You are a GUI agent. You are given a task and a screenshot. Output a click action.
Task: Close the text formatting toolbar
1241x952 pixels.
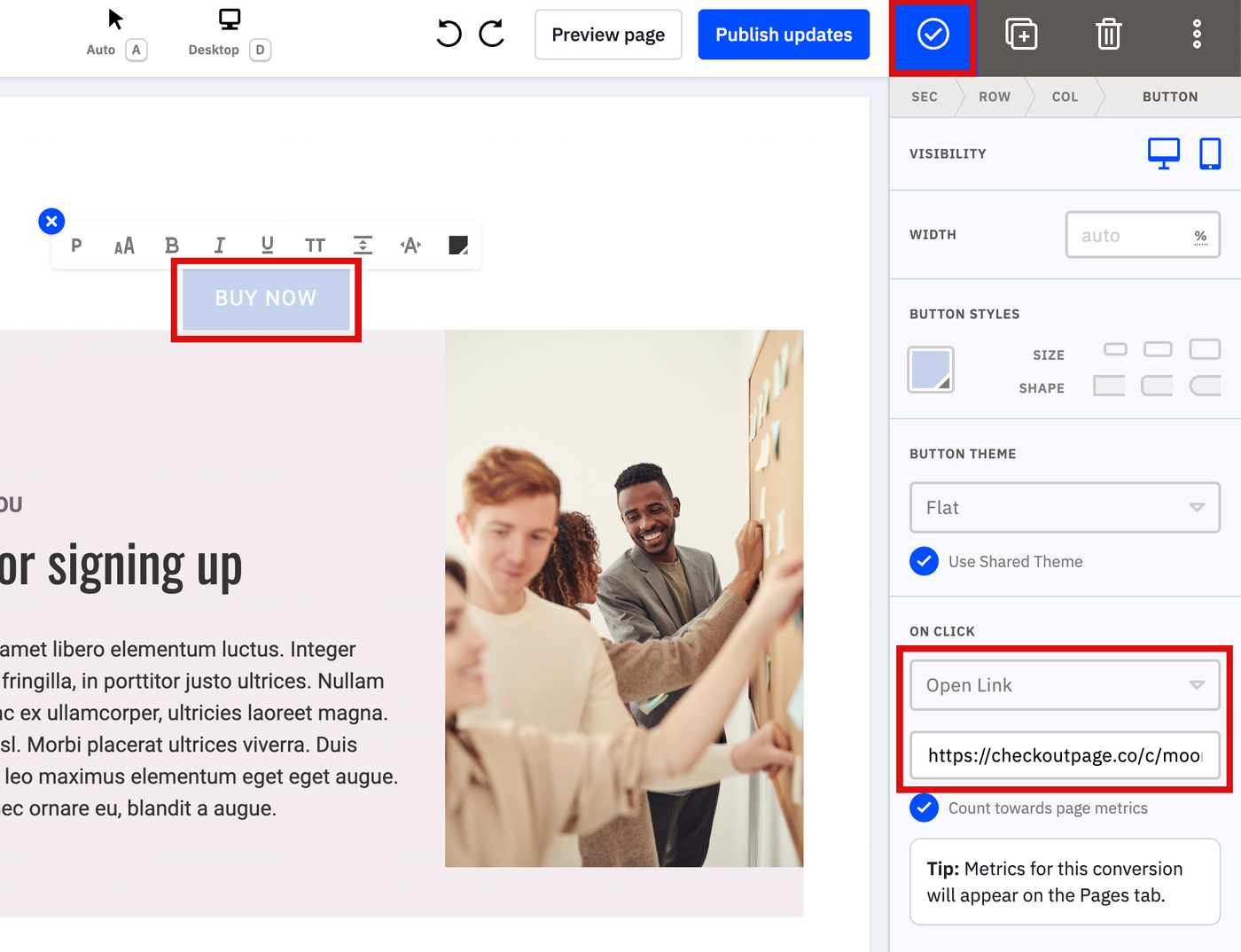[x=51, y=221]
